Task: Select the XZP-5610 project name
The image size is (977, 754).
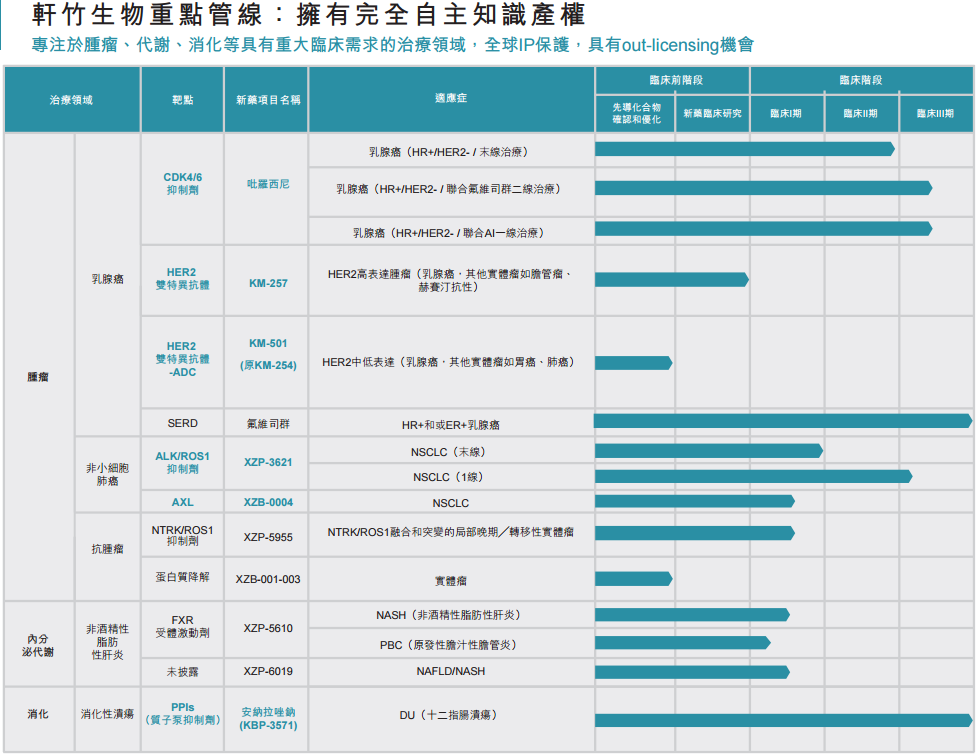Action: click(x=268, y=628)
